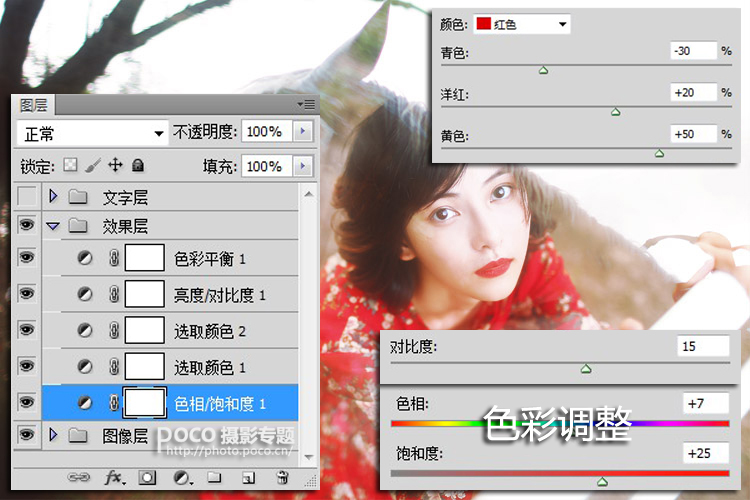Click the 饱和度 value field showing +25
The width and height of the screenshot is (750, 500).
tap(706, 453)
